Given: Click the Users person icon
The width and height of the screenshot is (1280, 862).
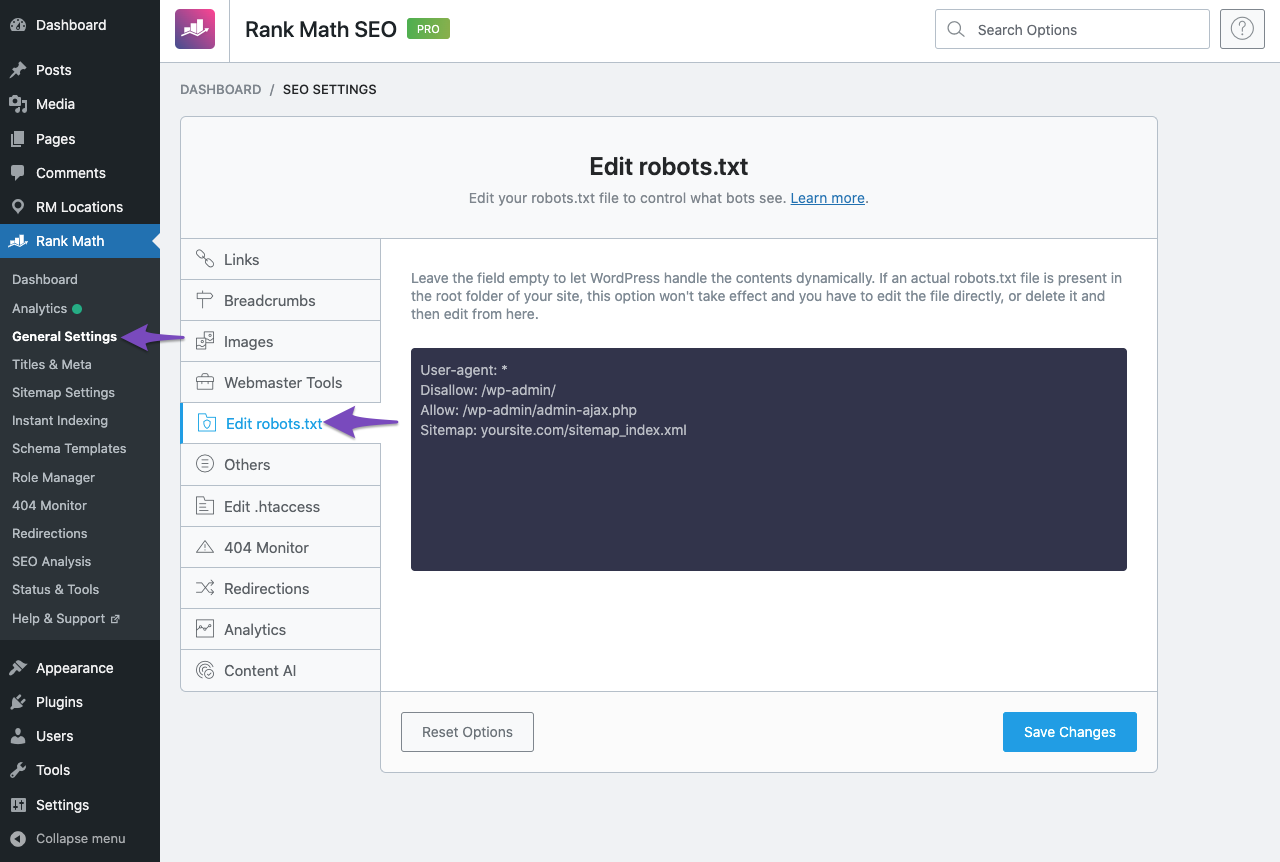Looking at the screenshot, I should pyautogui.click(x=18, y=736).
